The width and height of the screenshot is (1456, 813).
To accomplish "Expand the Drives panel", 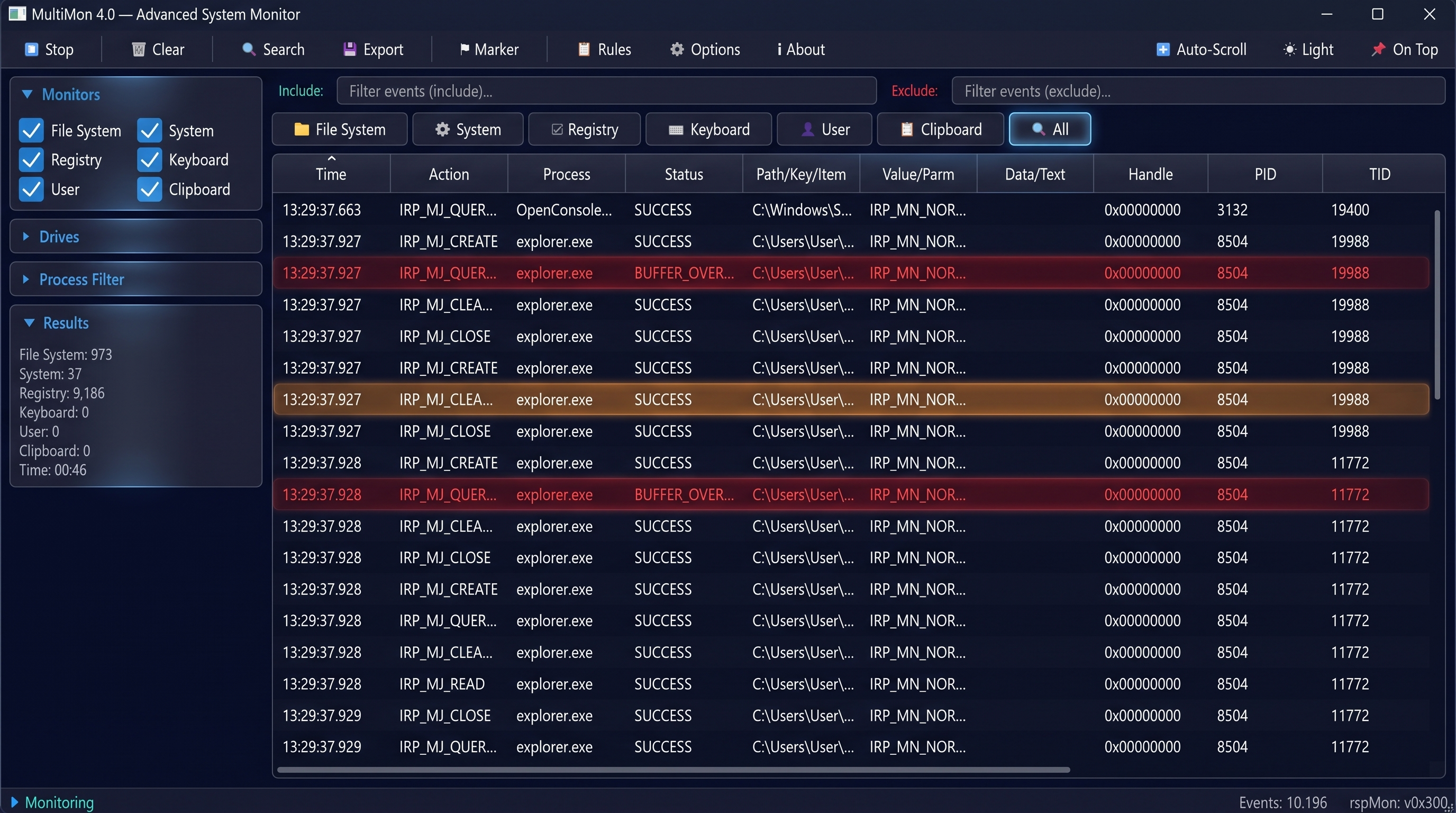I will [x=25, y=236].
